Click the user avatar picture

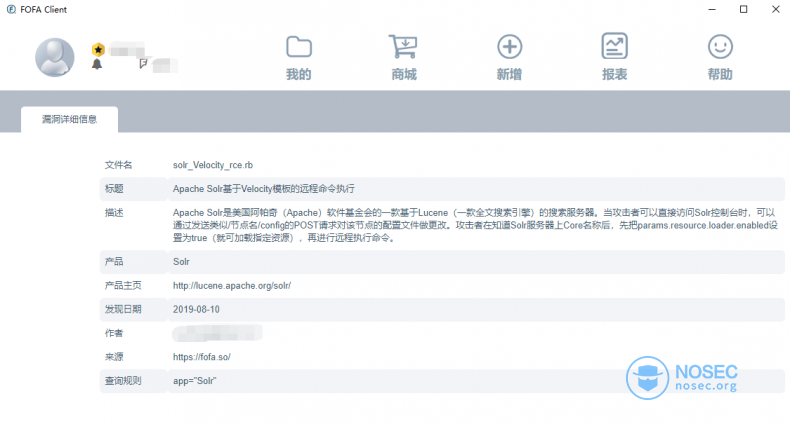pos(54,57)
